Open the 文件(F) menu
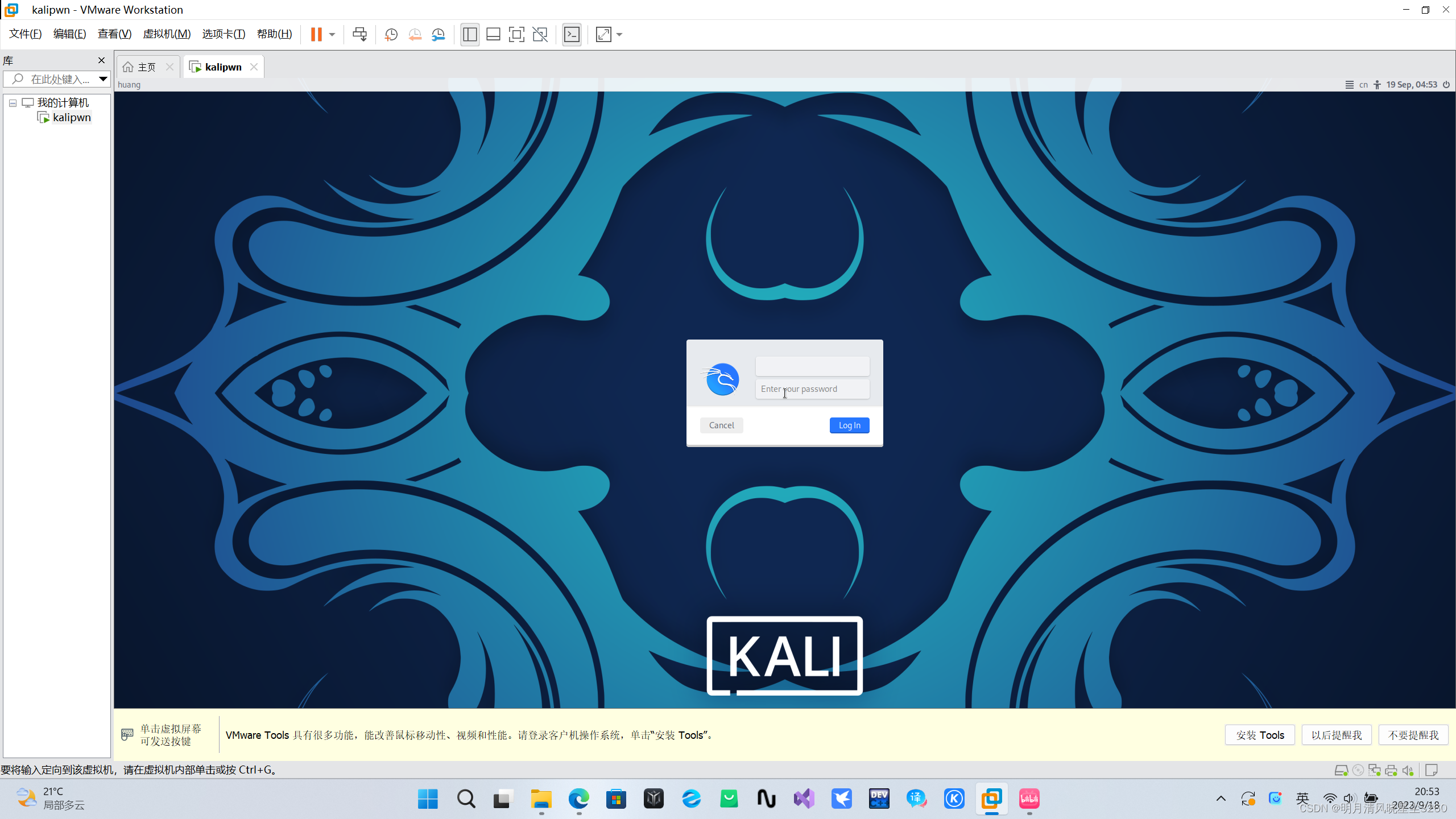This screenshot has width=1456, height=819. click(x=26, y=34)
